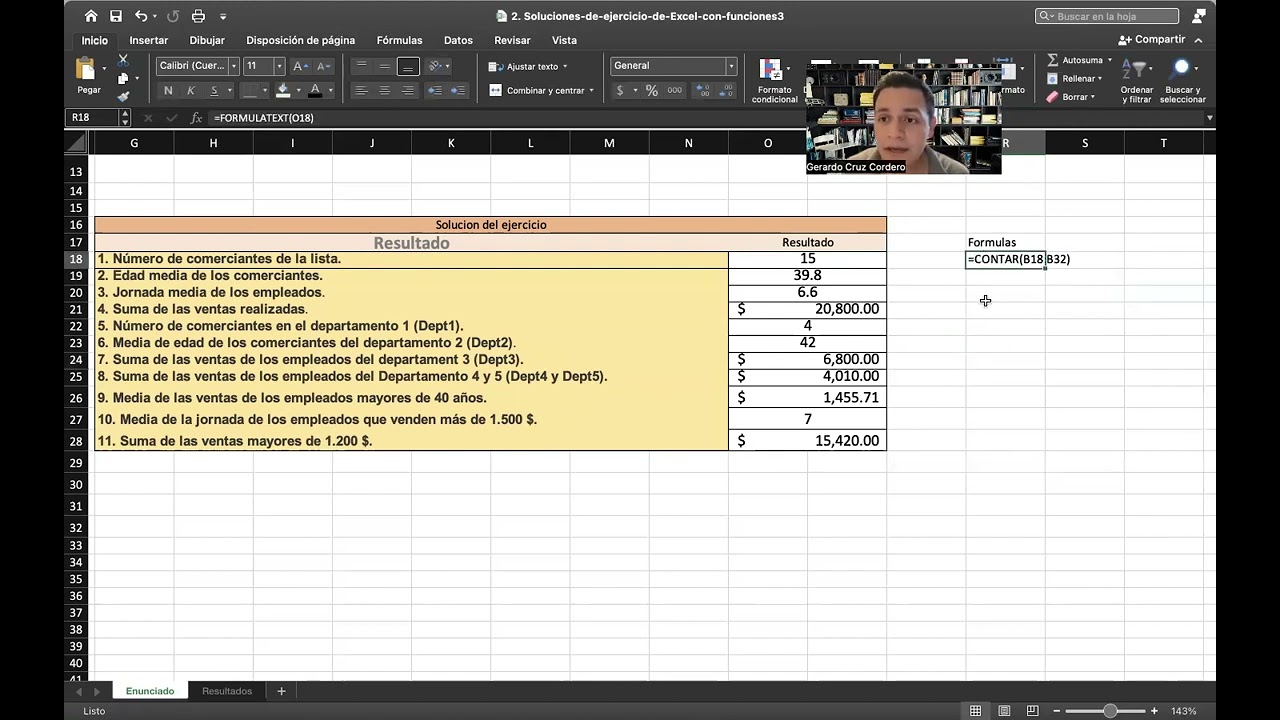Increase cell indent
The width and height of the screenshot is (1280, 720).
click(x=458, y=90)
